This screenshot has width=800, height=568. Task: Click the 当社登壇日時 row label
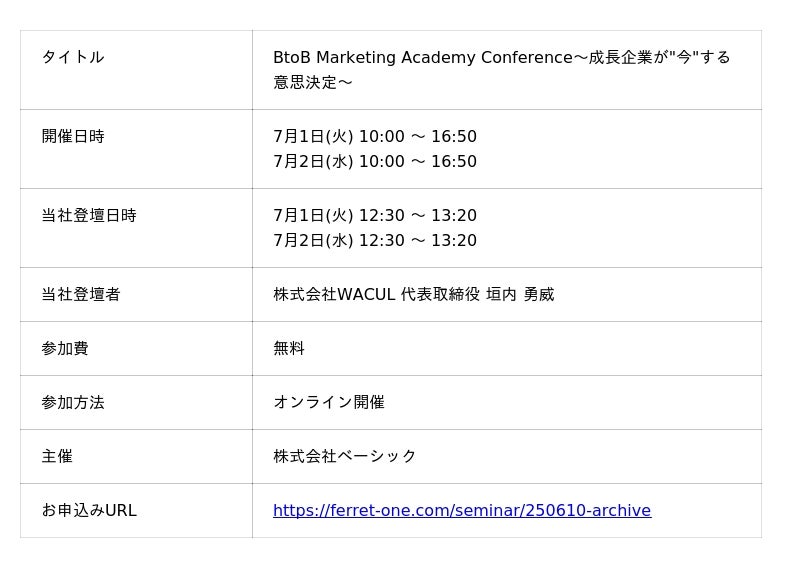pyautogui.click(x=89, y=216)
